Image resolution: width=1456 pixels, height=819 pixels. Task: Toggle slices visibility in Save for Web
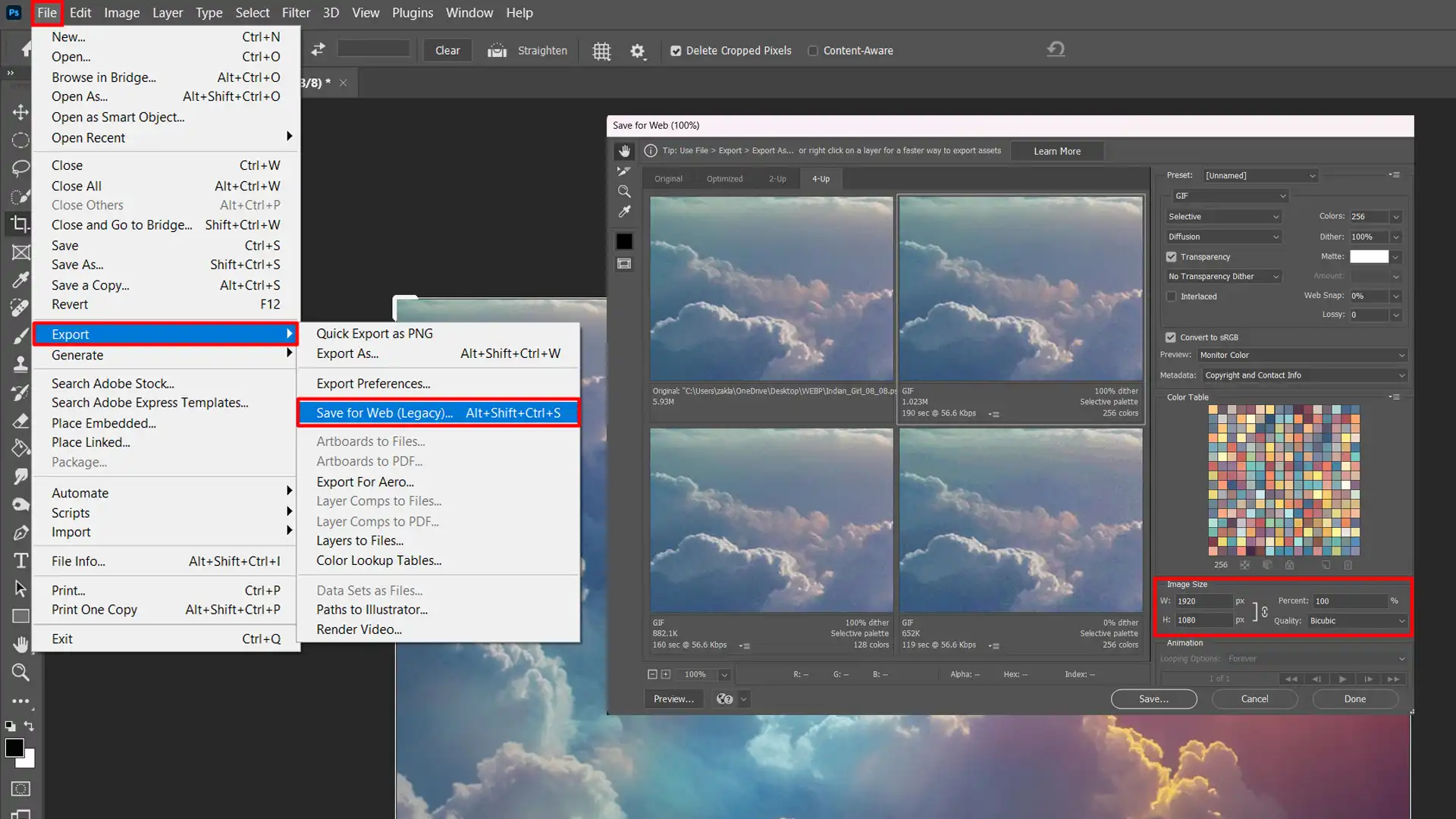624,264
